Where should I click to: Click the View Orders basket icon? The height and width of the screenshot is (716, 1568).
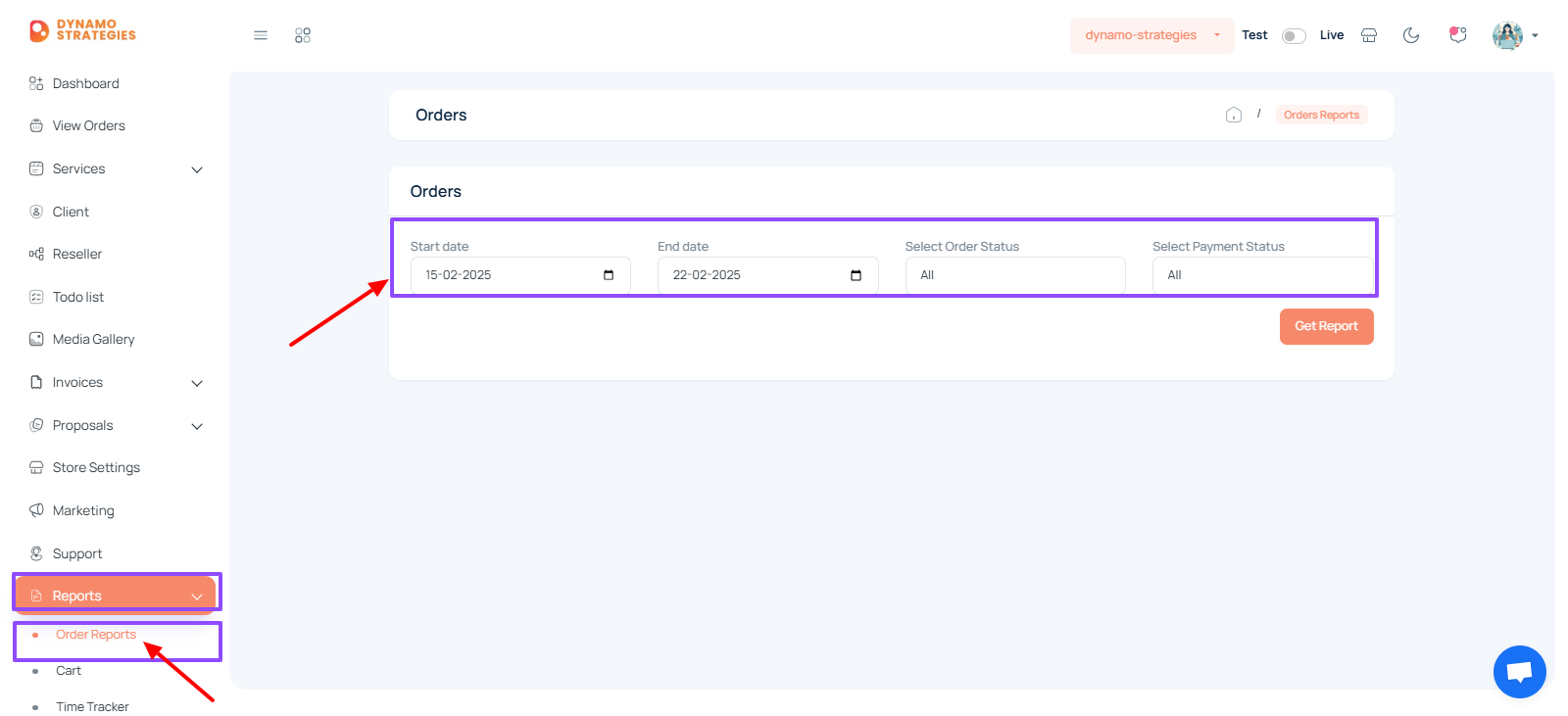(36, 125)
